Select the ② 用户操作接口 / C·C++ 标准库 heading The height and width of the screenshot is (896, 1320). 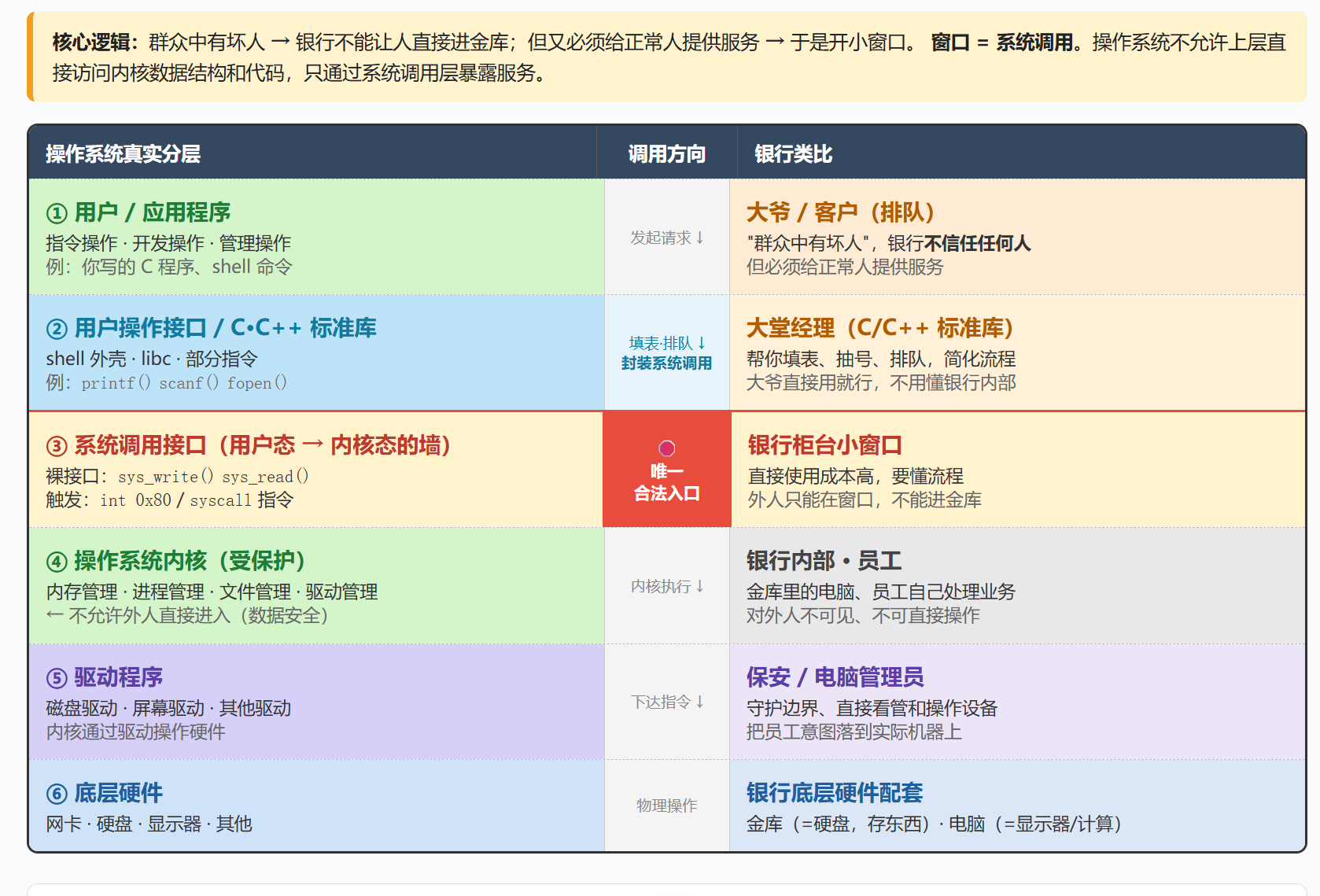click(211, 328)
